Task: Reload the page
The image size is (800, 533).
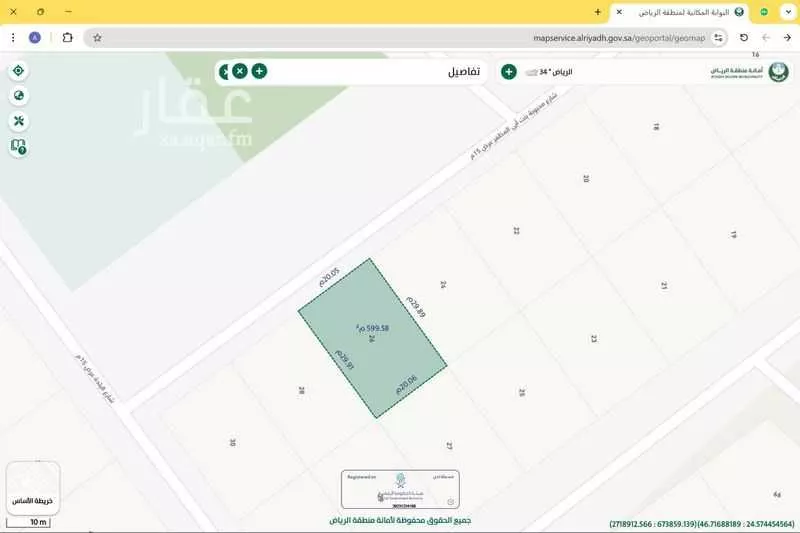Action: click(x=743, y=38)
